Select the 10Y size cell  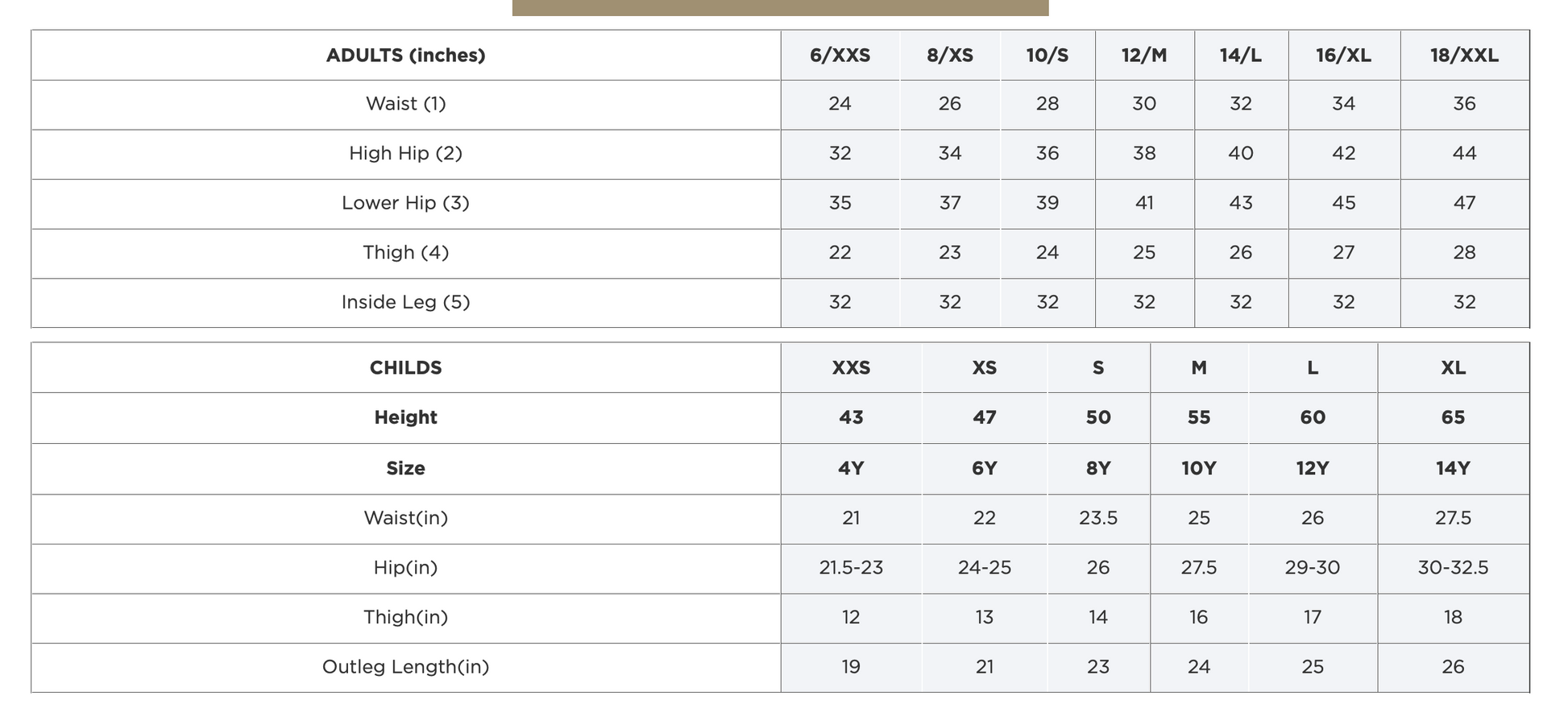[x=1198, y=468]
